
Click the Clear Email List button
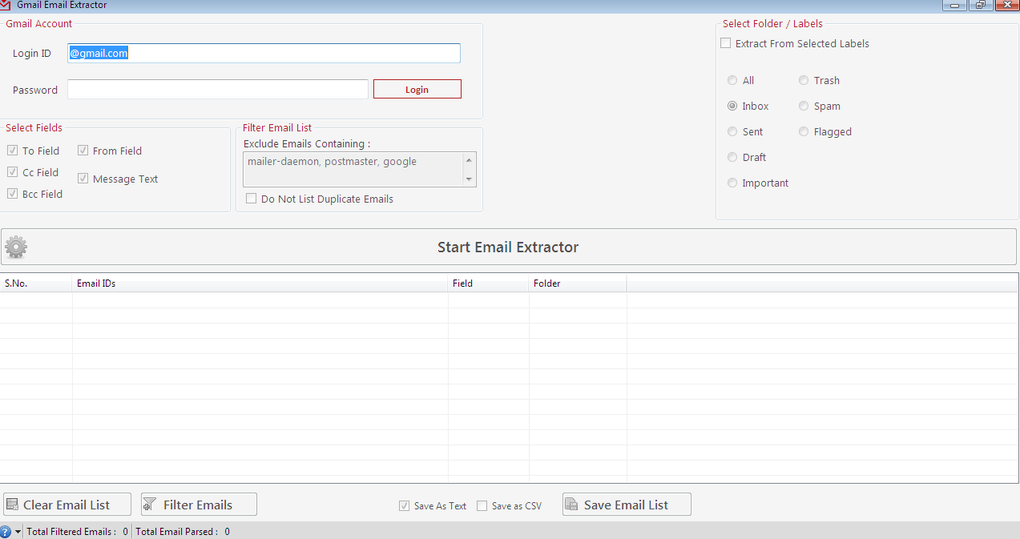[x=67, y=505]
